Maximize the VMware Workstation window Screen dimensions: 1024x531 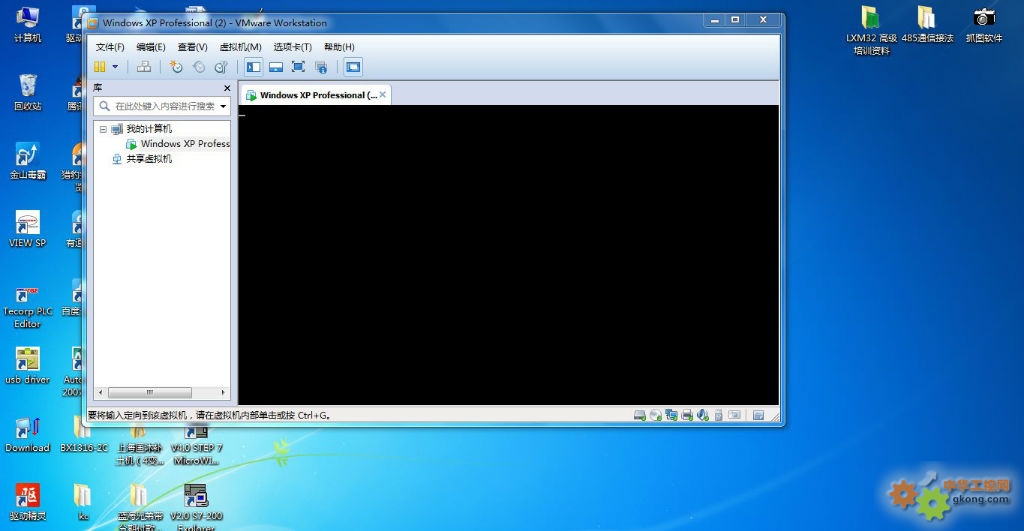pos(735,20)
